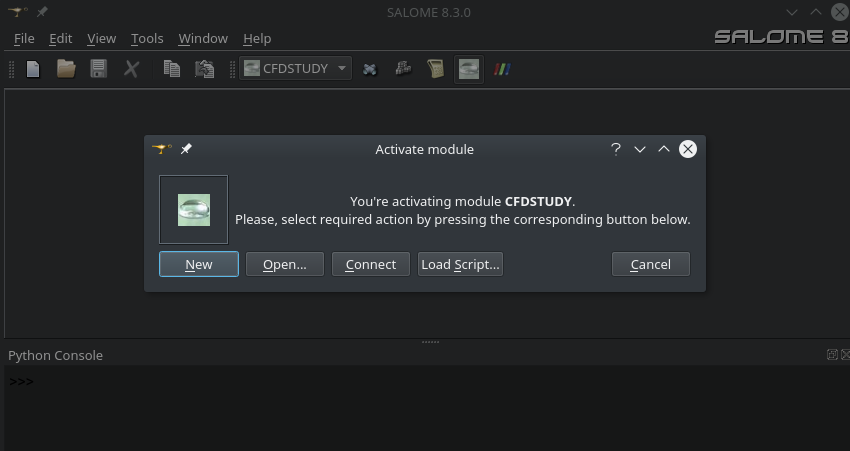The width and height of the screenshot is (850, 451).
Task: Open the Tools menu
Action: 147,38
